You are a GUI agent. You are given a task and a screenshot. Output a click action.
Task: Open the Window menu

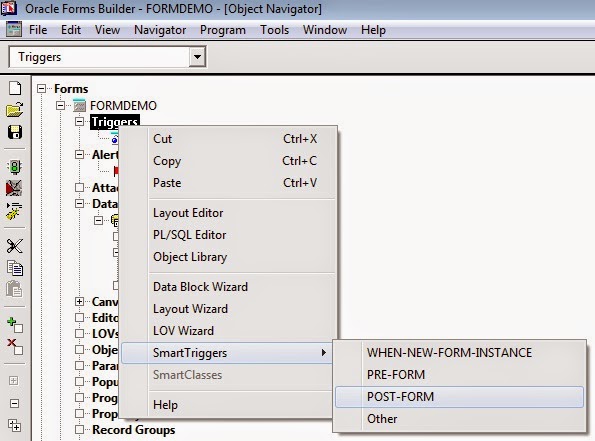tap(325, 30)
